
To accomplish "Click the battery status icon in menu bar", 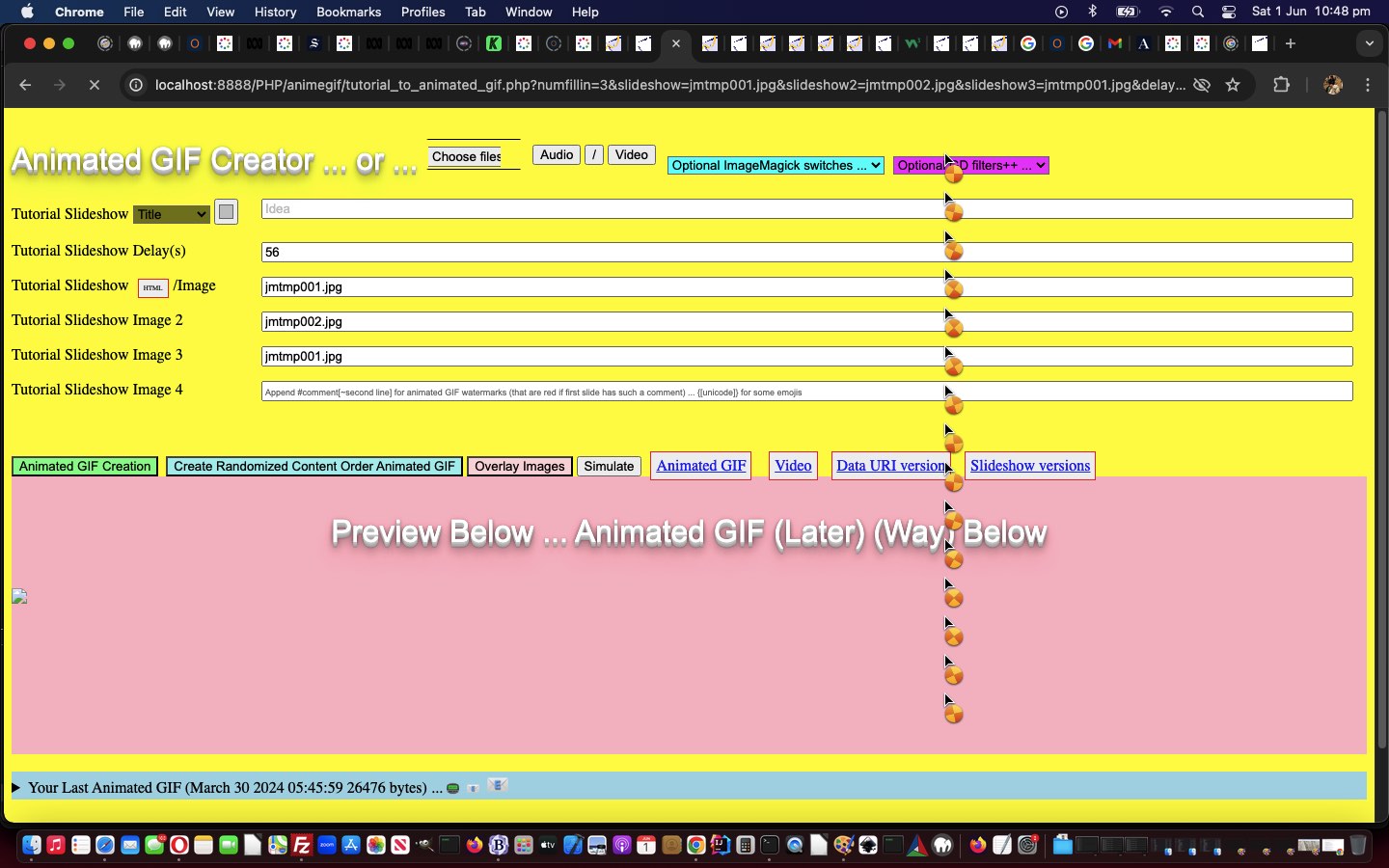I will (x=1128, y=12).
